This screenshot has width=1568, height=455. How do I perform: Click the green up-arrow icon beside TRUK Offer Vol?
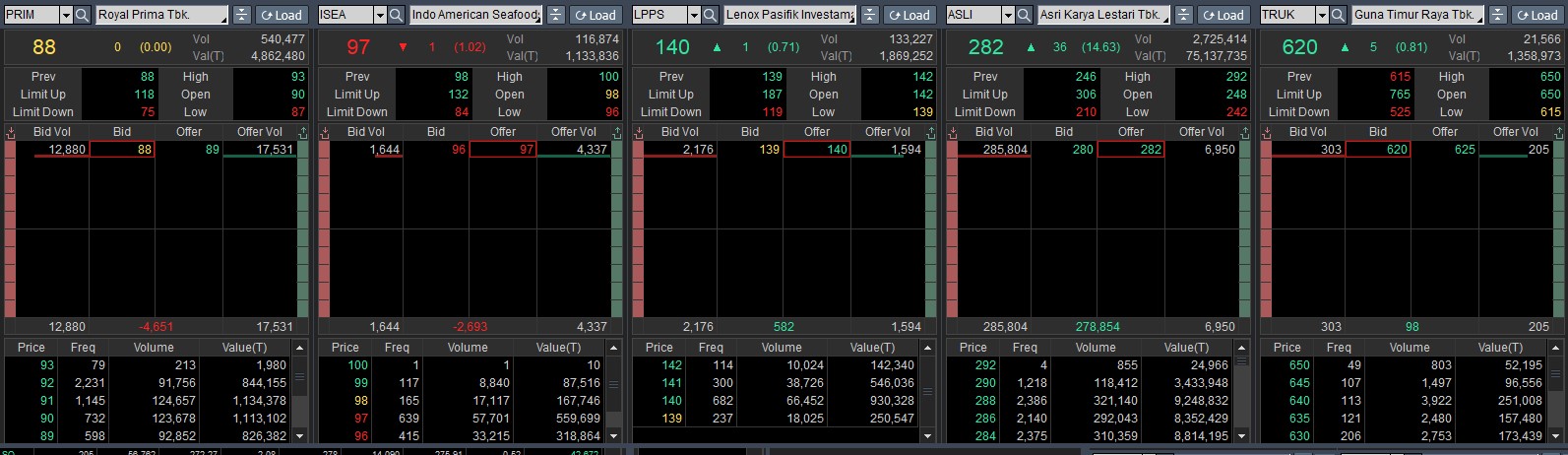(1559, 132)
